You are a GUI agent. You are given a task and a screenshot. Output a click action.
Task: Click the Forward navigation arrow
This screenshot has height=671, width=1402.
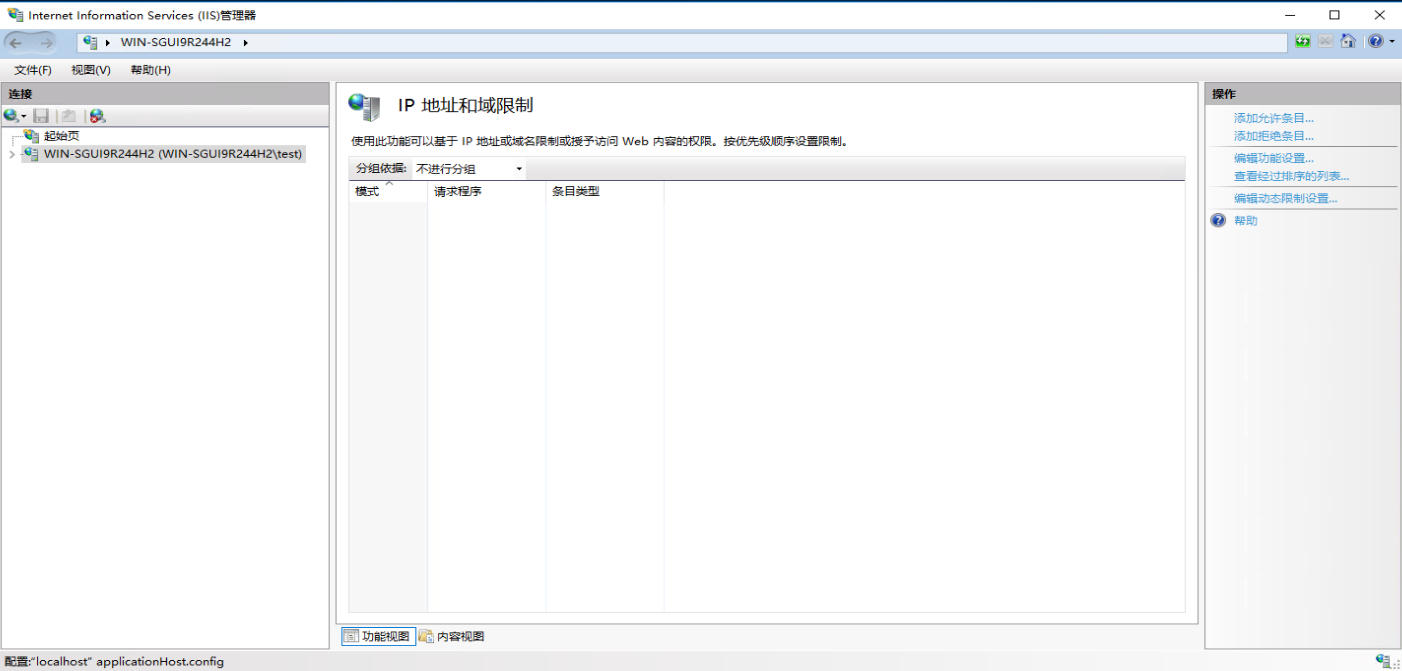[46, 42]
